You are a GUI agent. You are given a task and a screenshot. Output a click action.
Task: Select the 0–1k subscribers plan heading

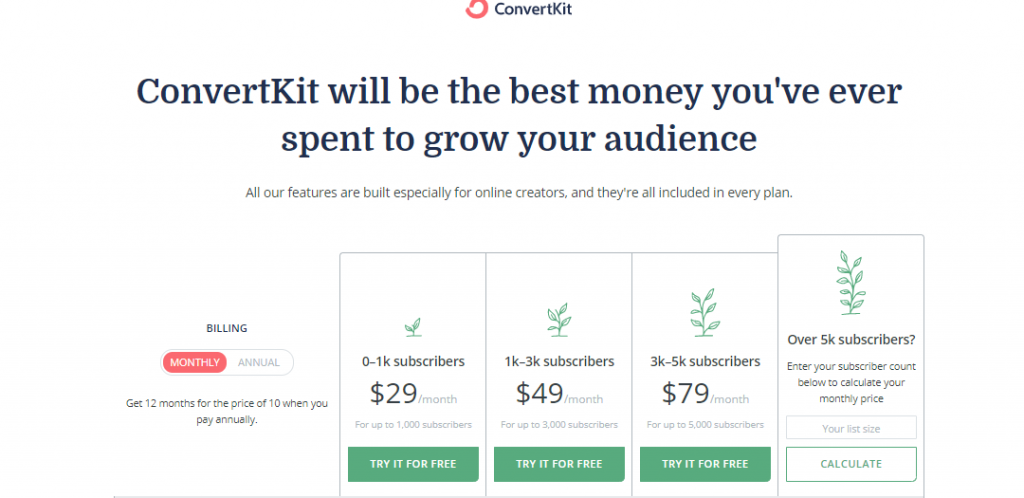(x=413, y=361)
